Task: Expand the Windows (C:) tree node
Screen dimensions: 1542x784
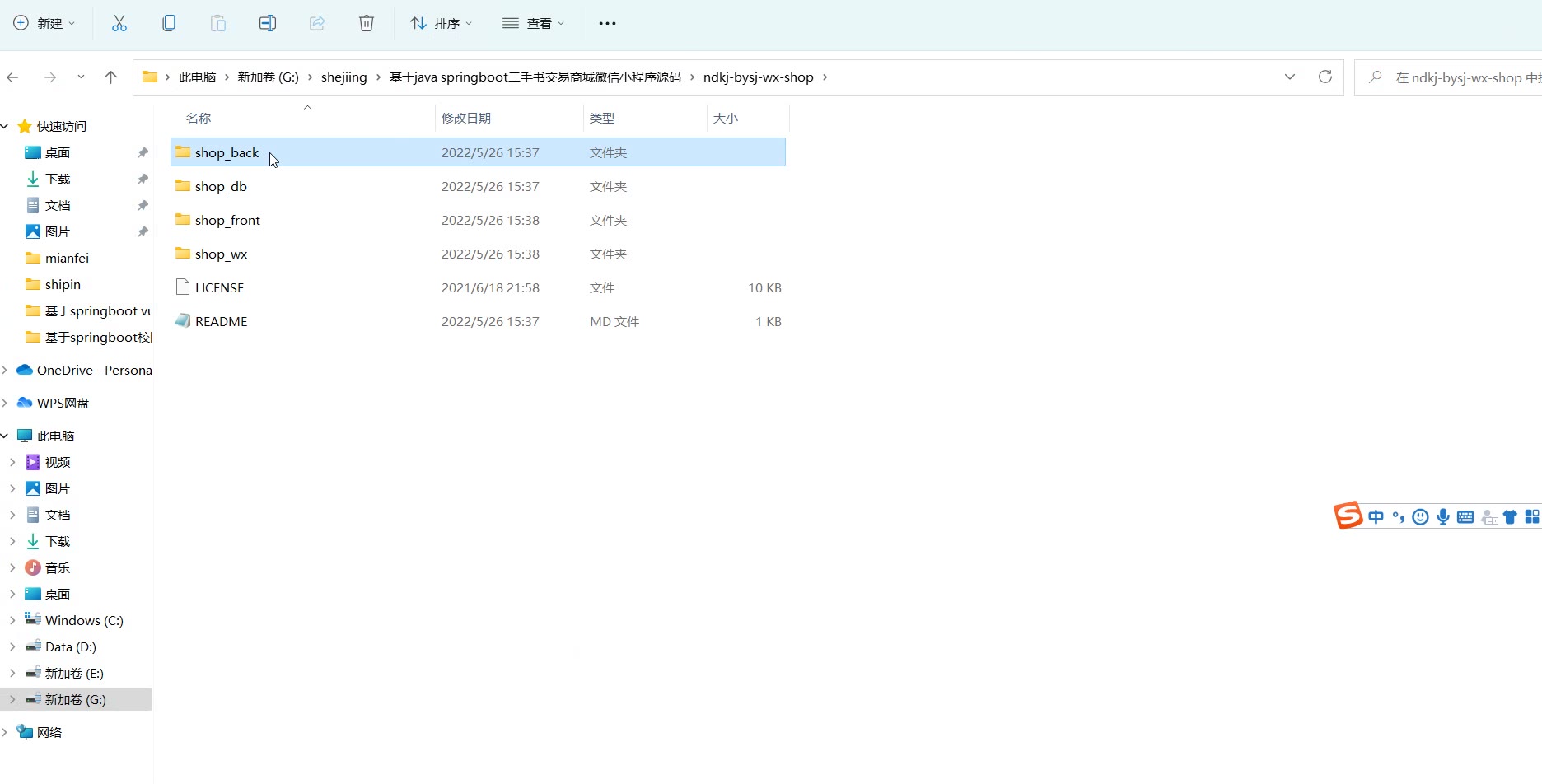Action: coord(12,620)
